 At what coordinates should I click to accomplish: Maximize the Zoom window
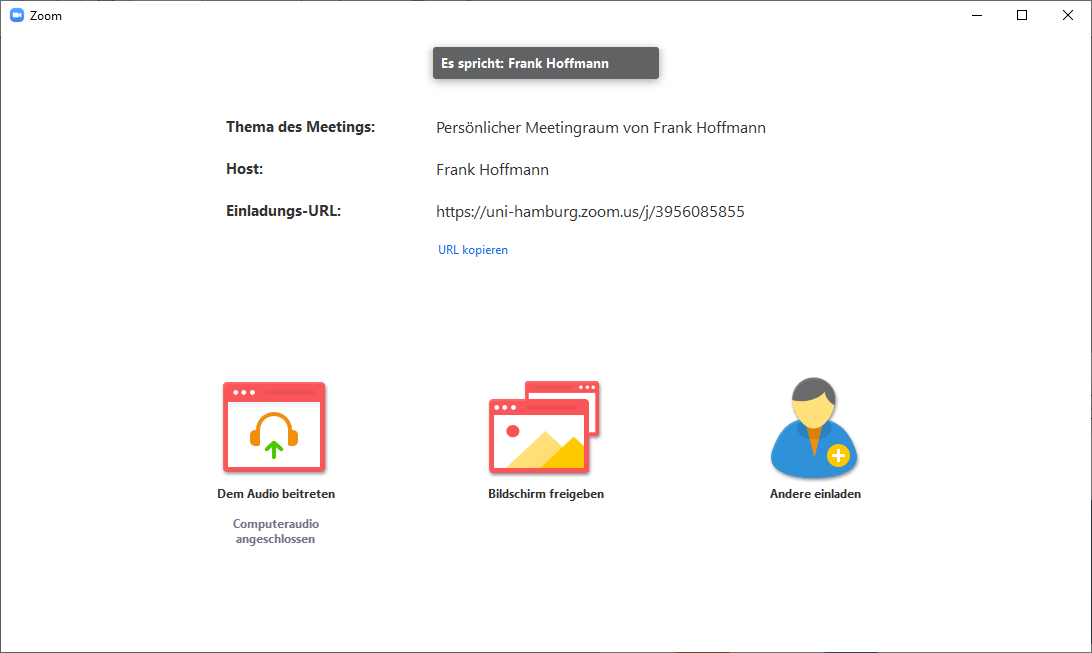(1022, 15)
